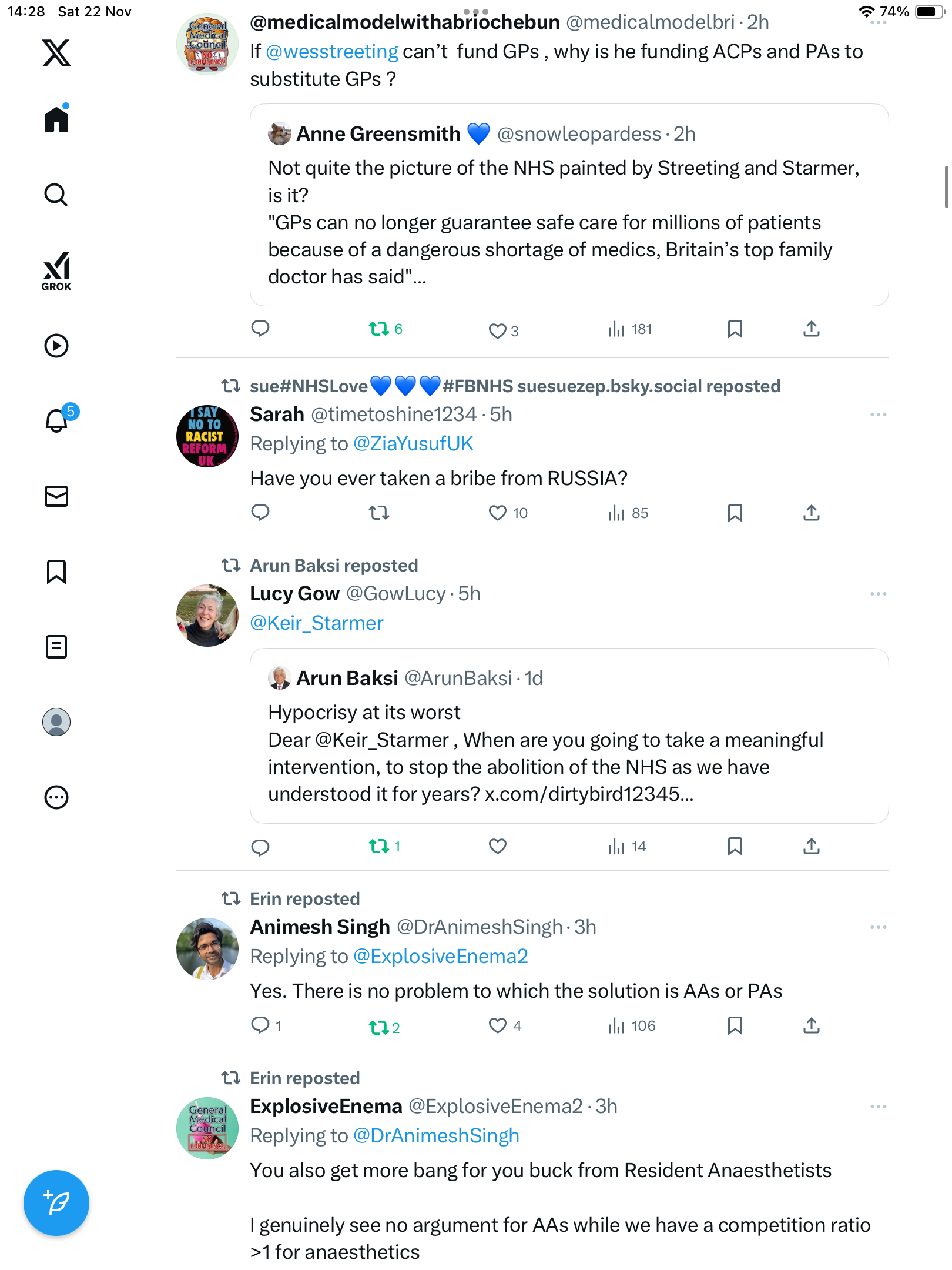Like Sarah's reply to ZiaYusufUK
This screenshot has height=1270, width=952.
pyautogui.click(x=497, y=513)
